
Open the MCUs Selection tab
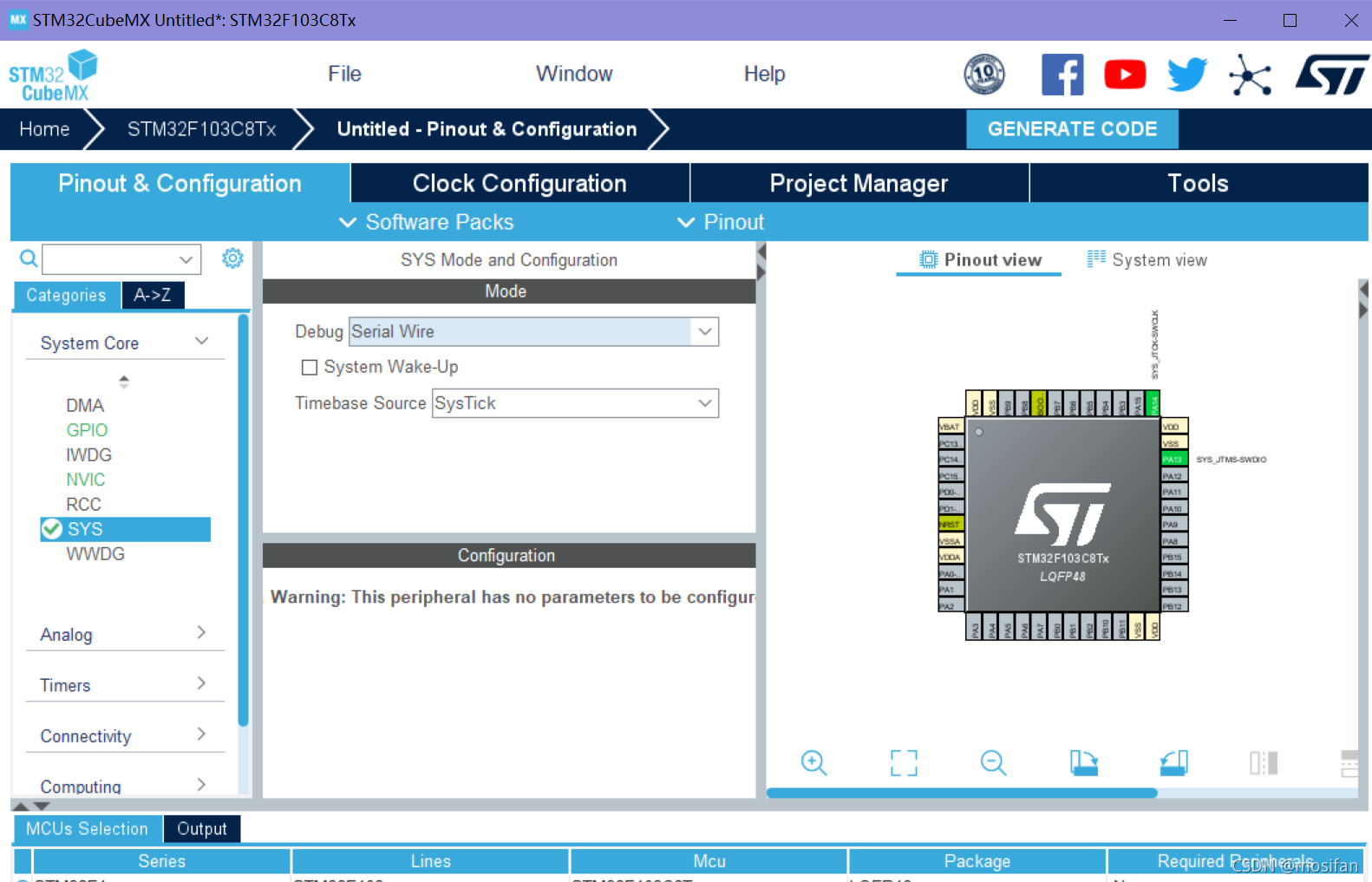click(87, 828)
